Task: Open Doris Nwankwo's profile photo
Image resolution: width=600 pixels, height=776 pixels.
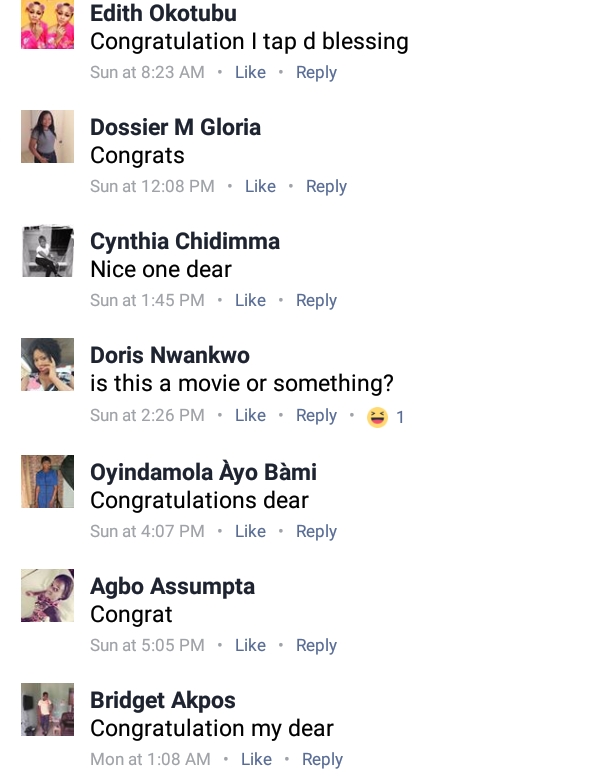Action: point(48,365)
